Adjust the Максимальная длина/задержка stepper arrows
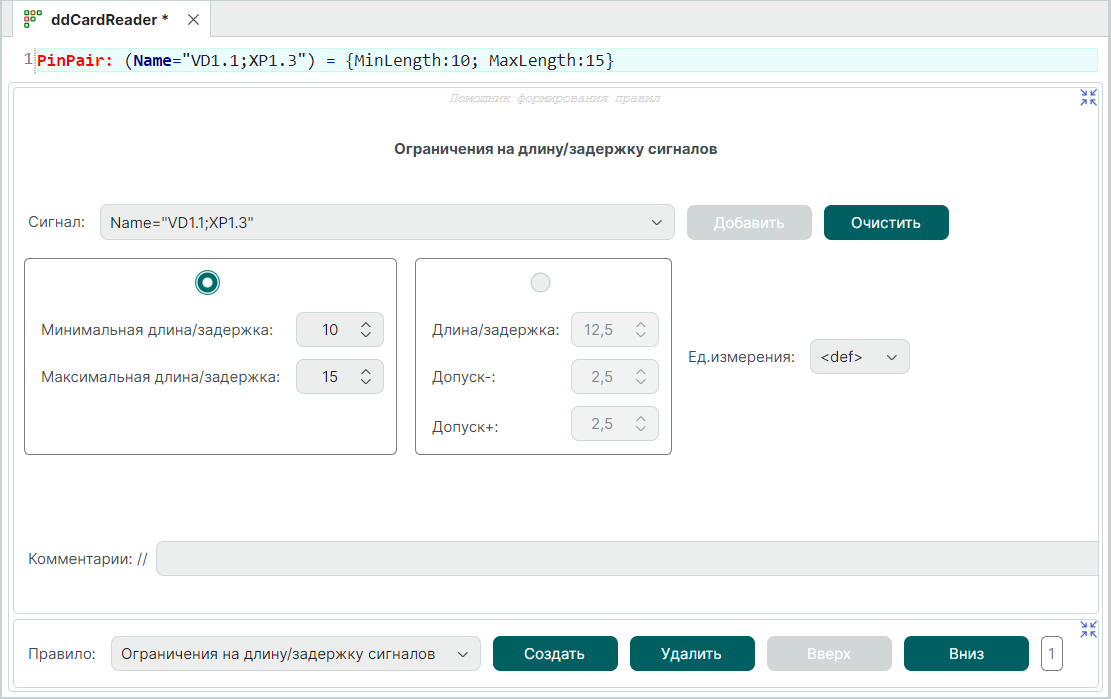Screen dimensions: 1111x699 (x=366, y=377)
